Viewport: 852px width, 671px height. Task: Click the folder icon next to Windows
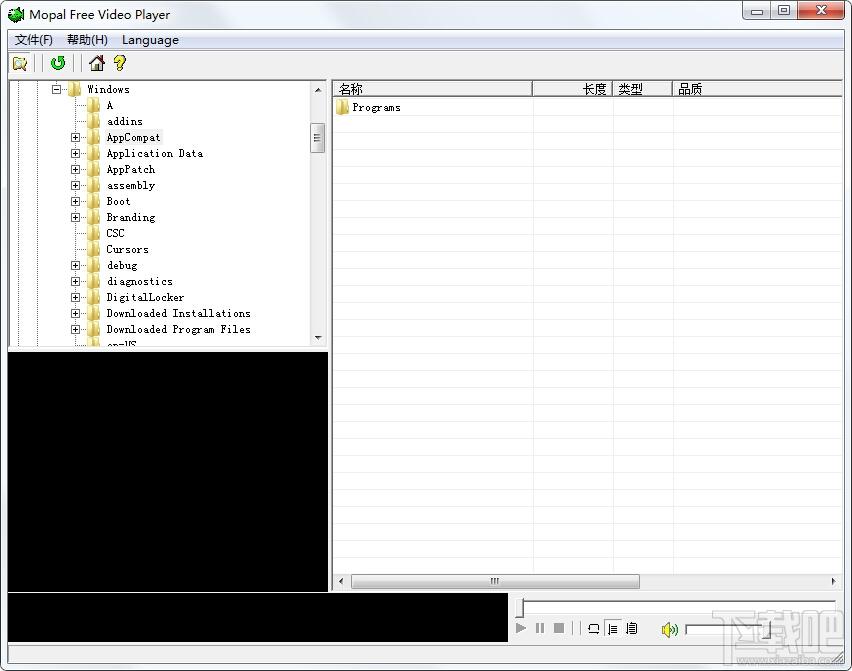[74, 89]
